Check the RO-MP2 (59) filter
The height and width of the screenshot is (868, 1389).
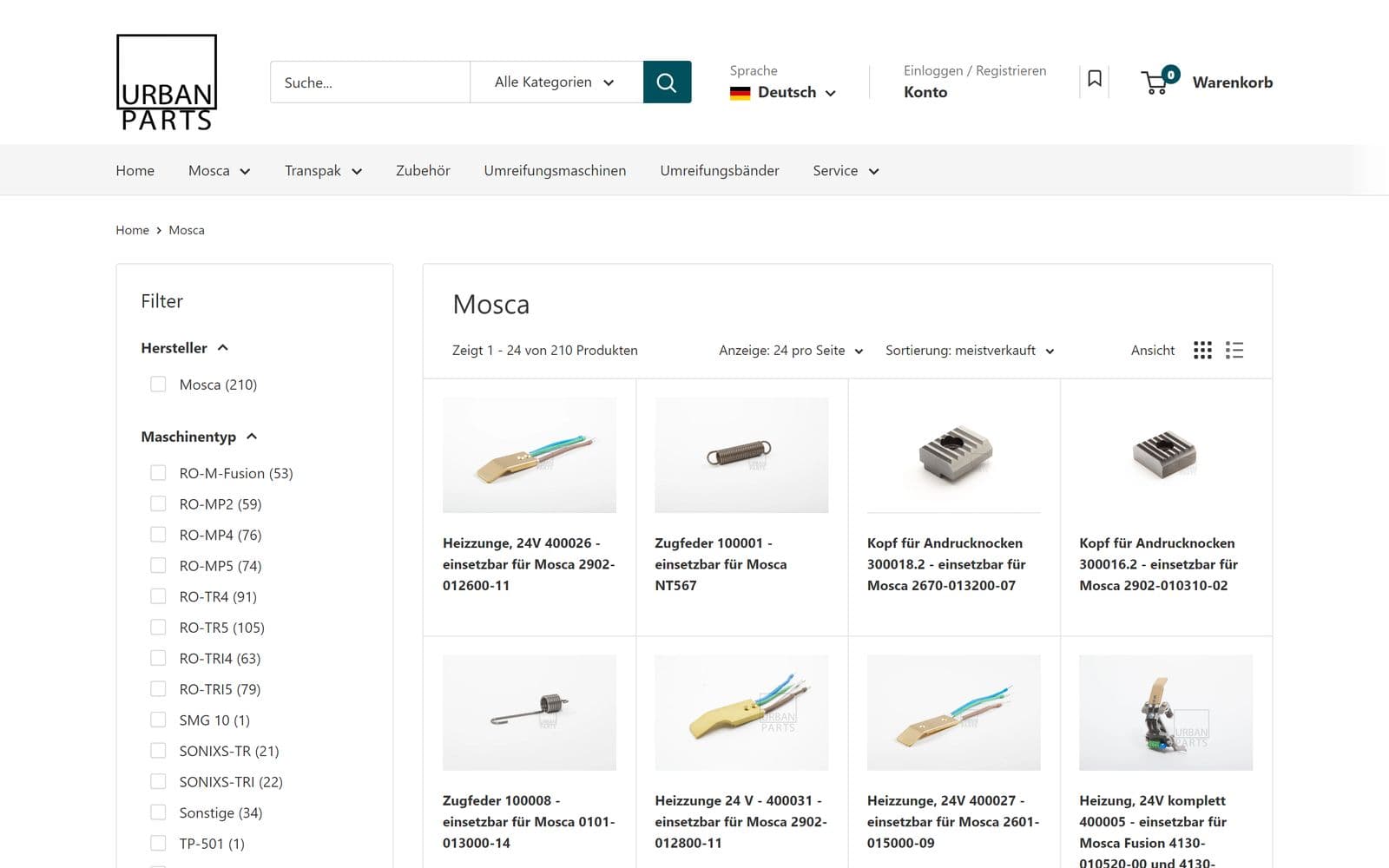tap(158, 503)
